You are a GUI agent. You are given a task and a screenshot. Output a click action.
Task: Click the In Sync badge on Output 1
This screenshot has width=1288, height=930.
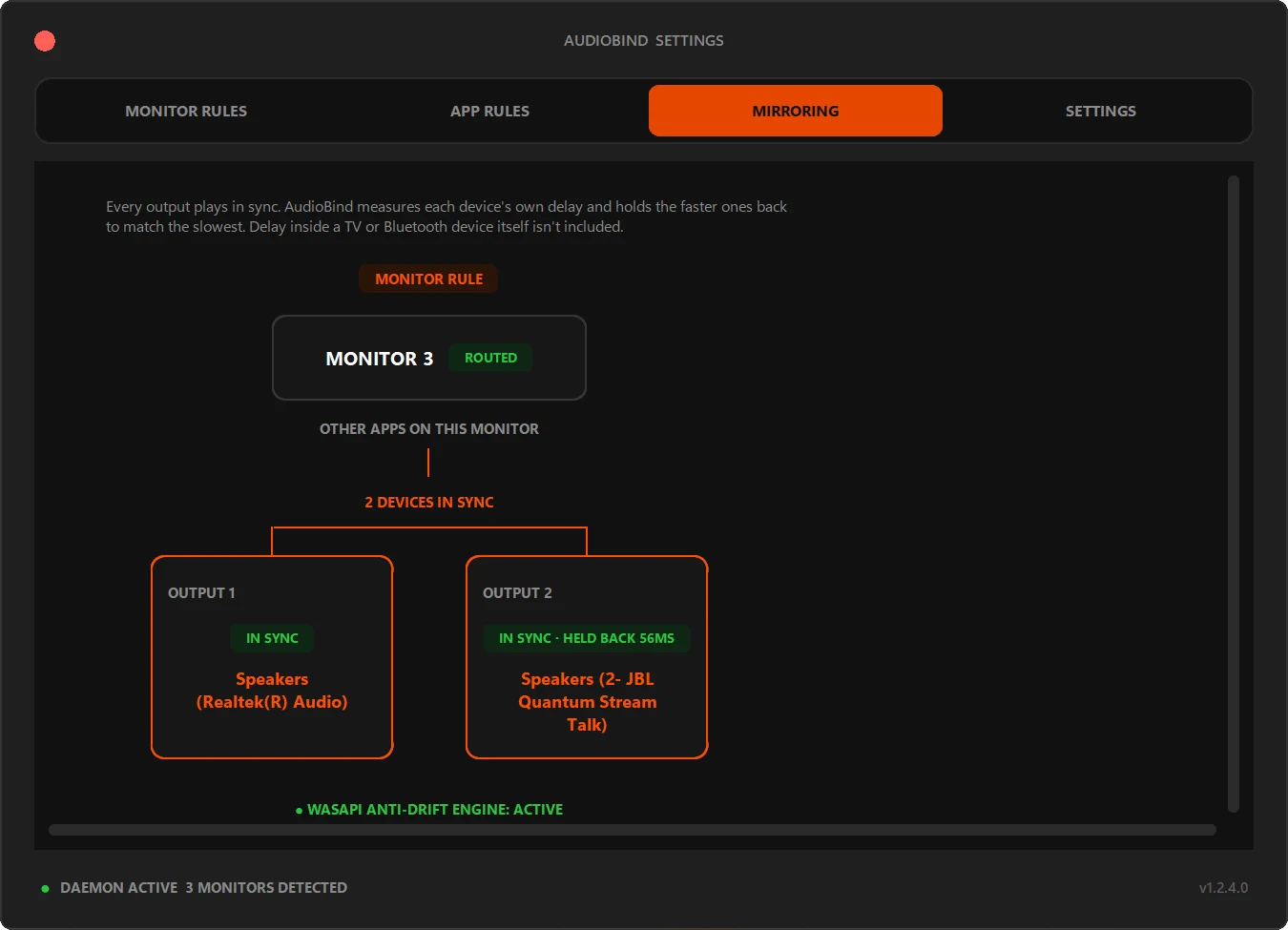point(272,638)
